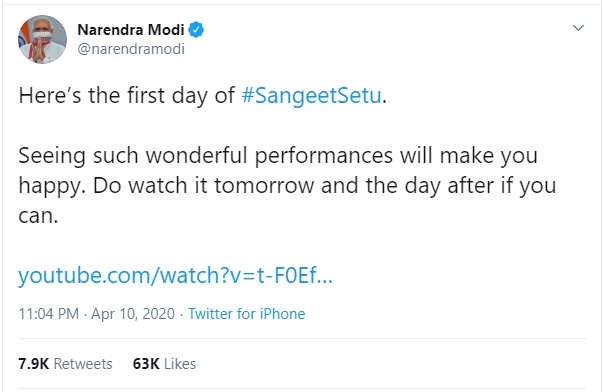Click the Apr 10, 2020 date
Image resolution: width=604 pixels, height=392 pixels.
[x=133, y=314]
